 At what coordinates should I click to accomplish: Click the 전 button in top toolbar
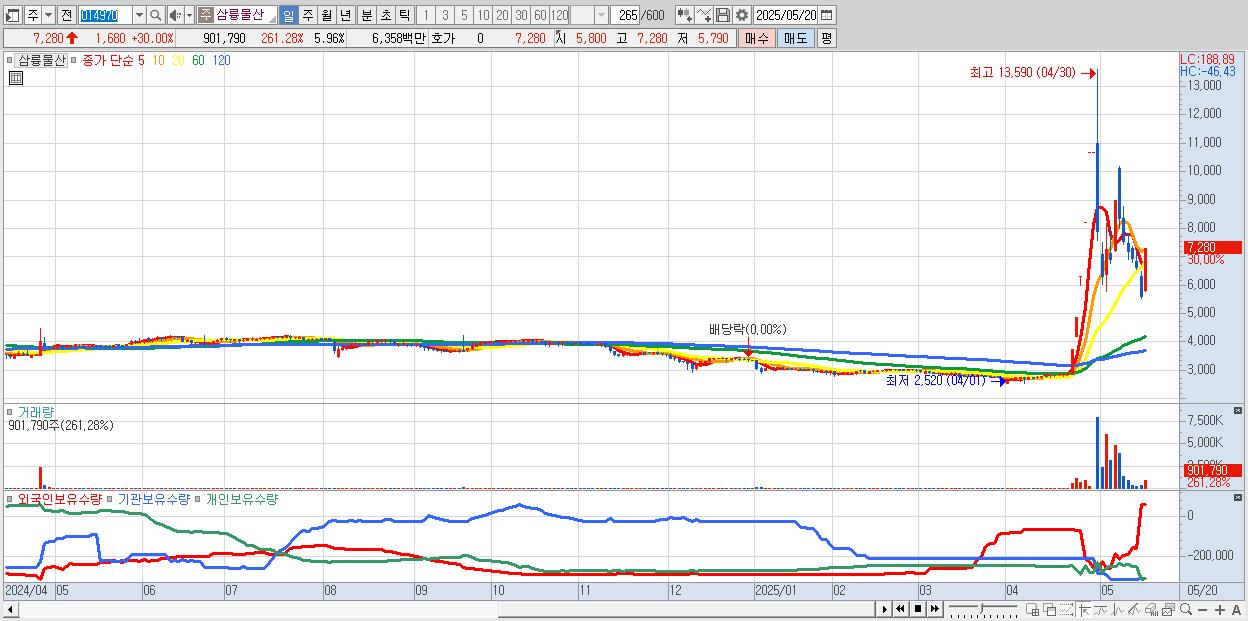pyautogui.click(x=66, y=15)
